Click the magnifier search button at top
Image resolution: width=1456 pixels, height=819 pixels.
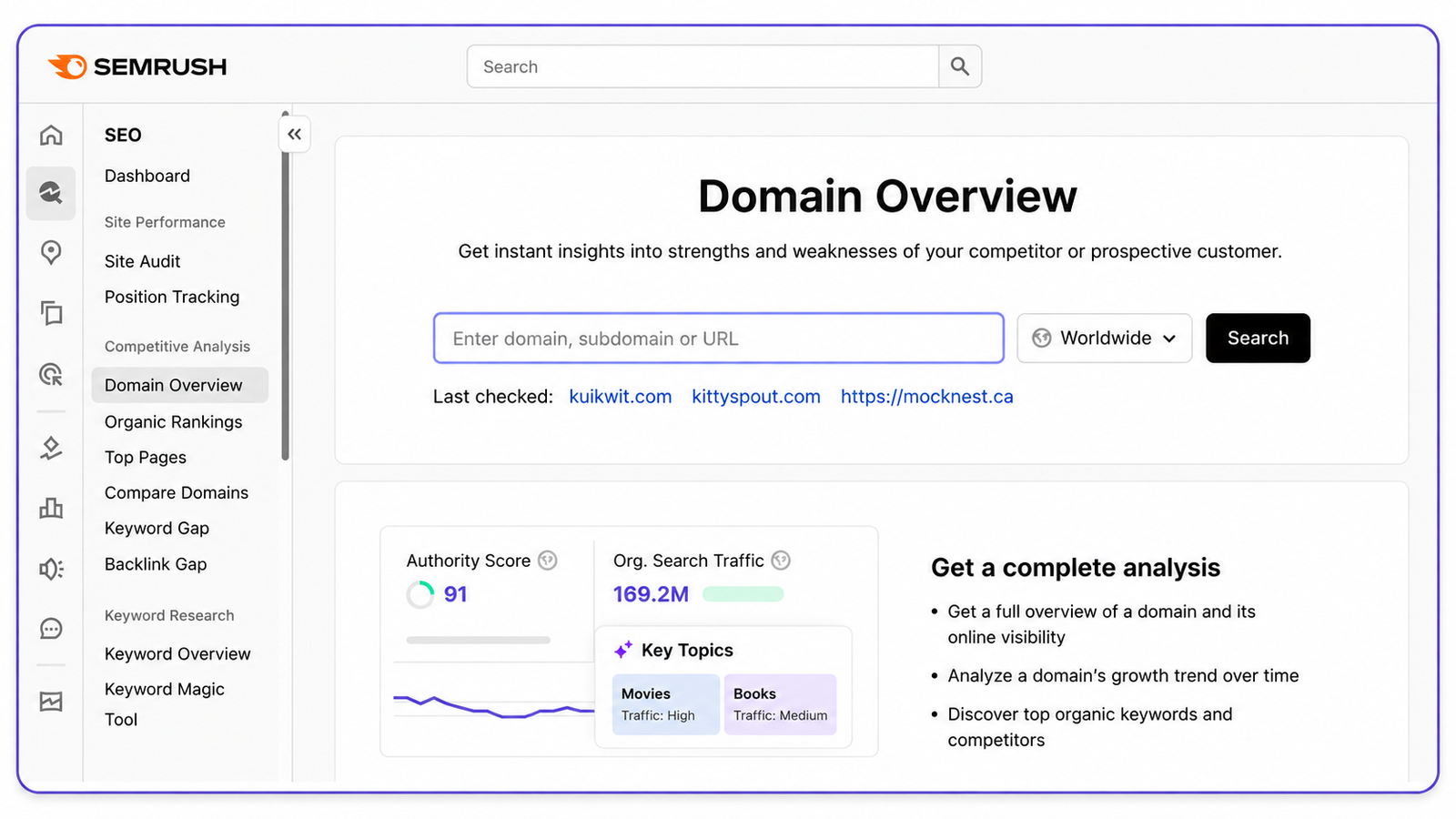(960, 66)
